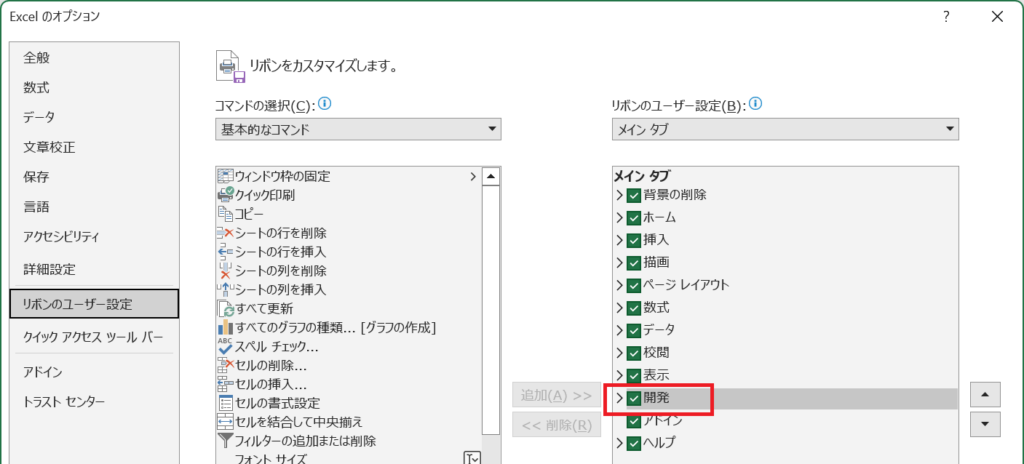The image size is (1024, 464).
Task: Open the 言語 options category
Action: coord(94,208)
